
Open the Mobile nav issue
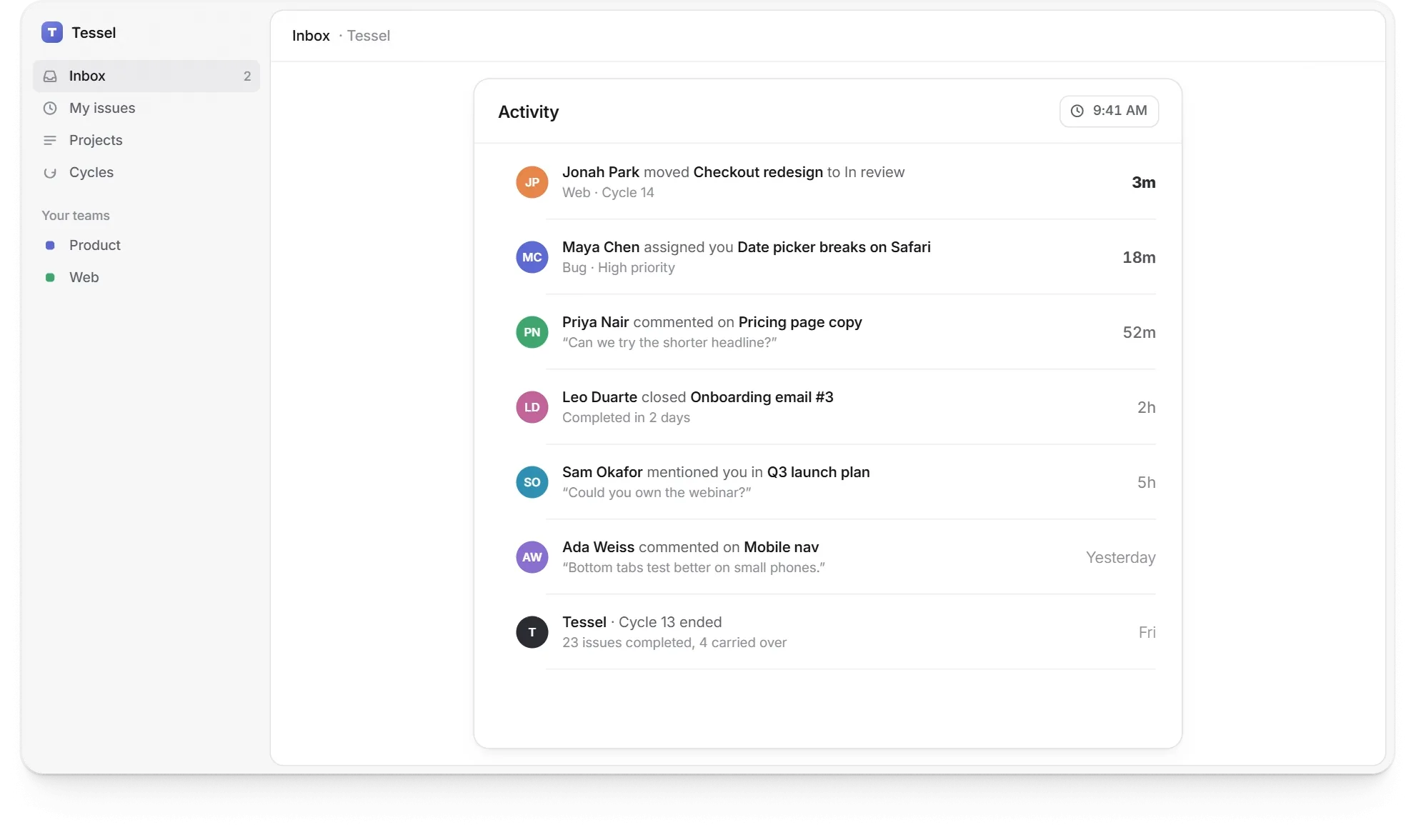[x=781, y=547]
